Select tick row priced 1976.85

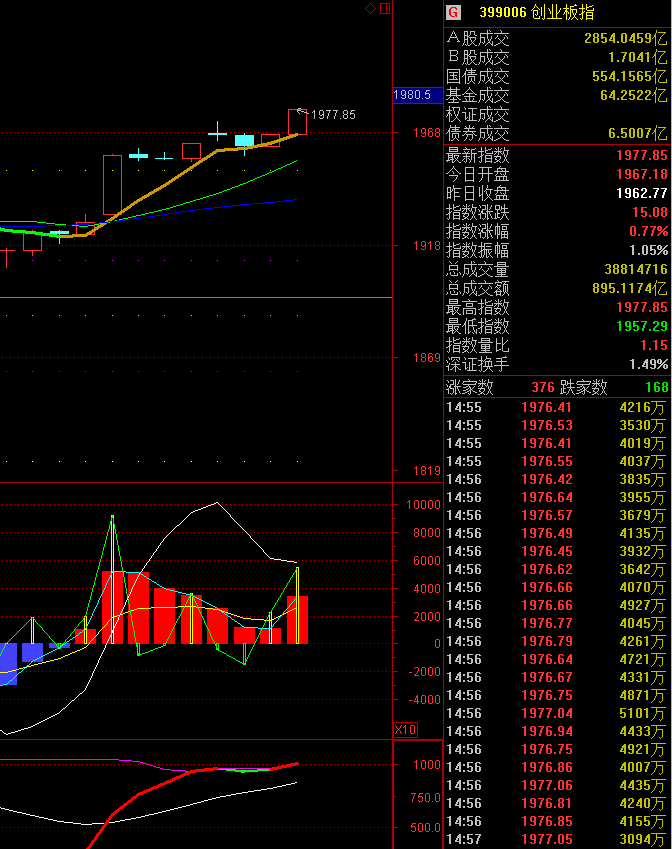pos(556,821)
